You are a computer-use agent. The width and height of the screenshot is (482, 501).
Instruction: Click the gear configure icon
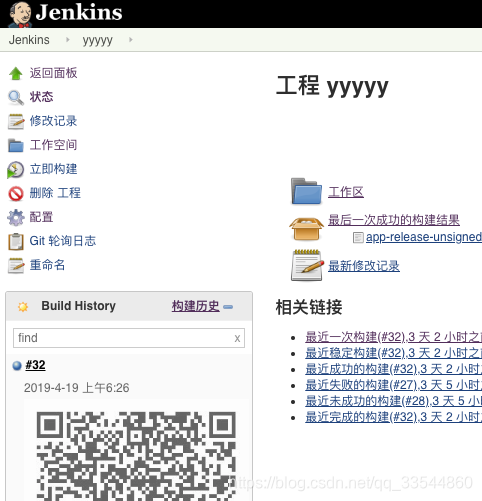[16, 218]
